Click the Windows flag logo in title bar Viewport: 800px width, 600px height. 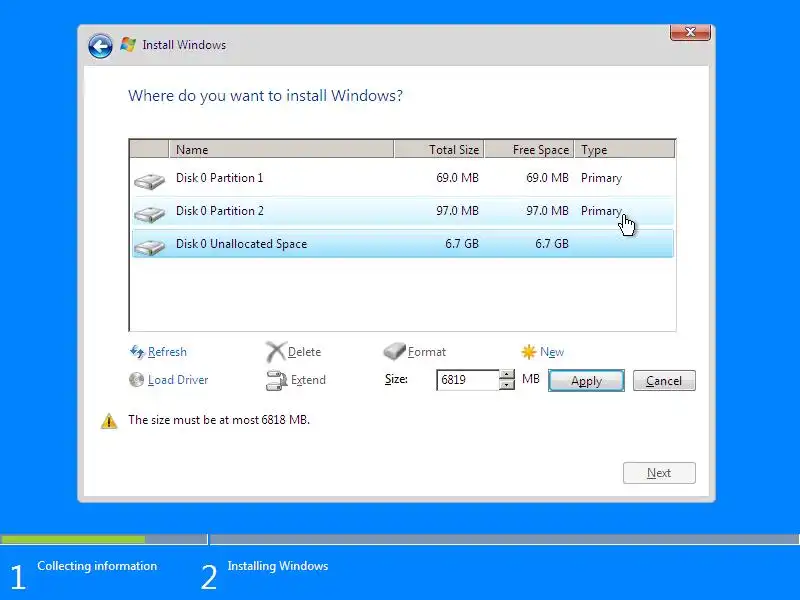[x=128, y=44]
